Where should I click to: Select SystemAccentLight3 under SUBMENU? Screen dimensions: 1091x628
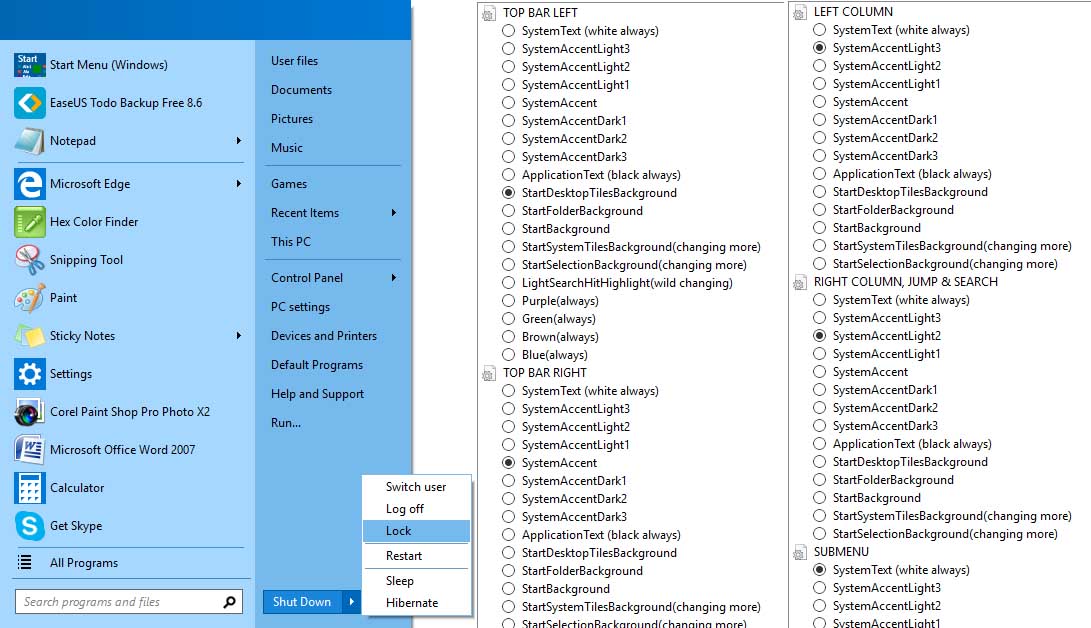[820, 588]
